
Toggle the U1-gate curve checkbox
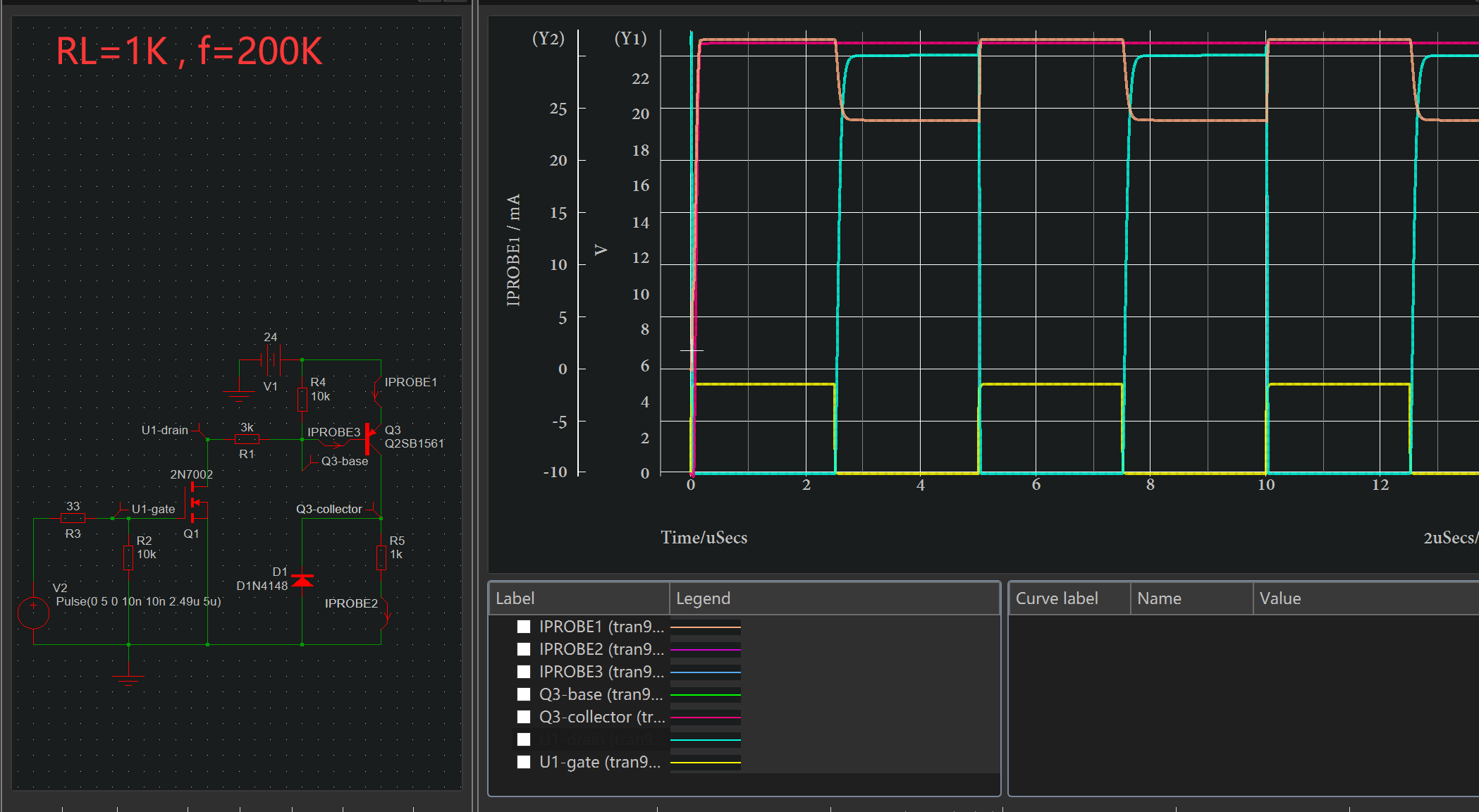[524, 762]
